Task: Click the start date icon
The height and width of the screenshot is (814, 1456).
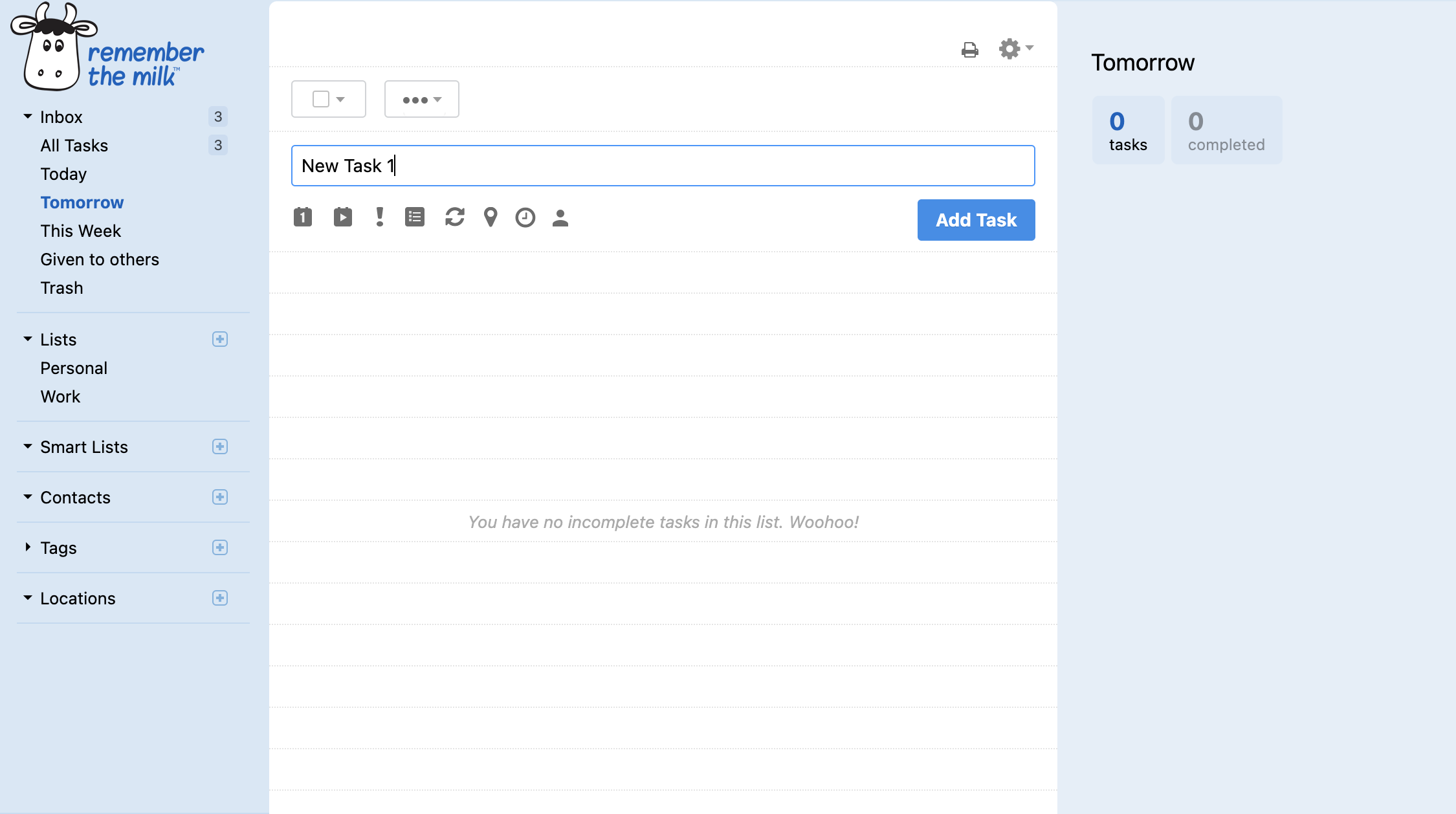Action: click(x=343, y=217)
